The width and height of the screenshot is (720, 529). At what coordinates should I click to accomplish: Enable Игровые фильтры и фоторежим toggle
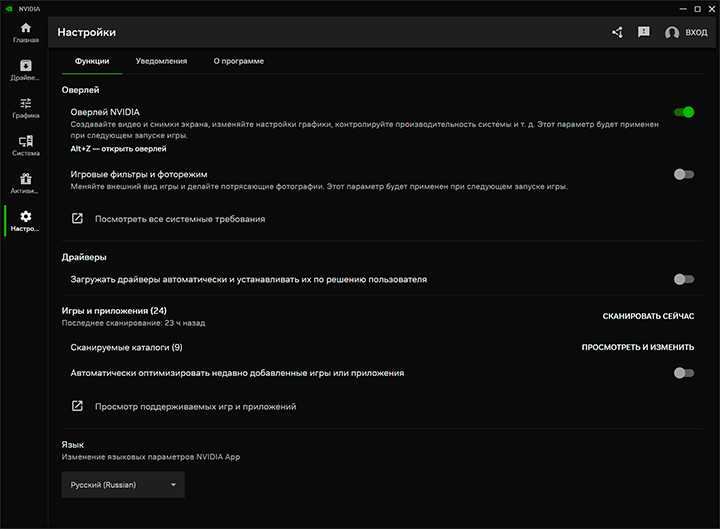(684, 174)
